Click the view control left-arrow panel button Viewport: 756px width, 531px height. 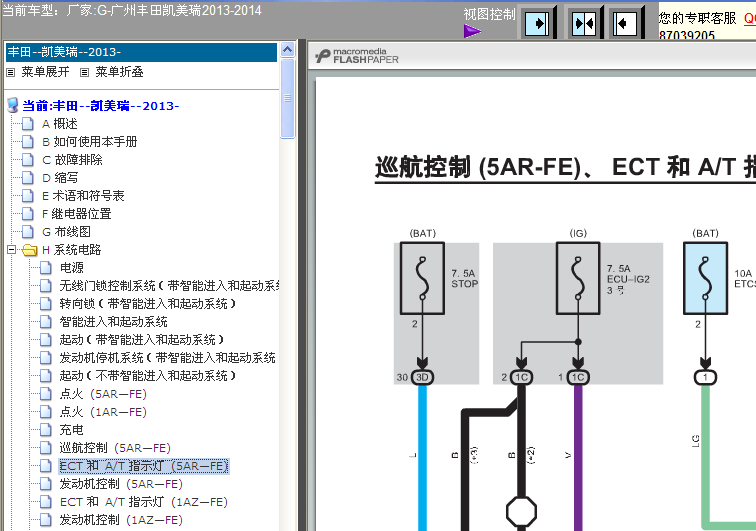[626, 23]
